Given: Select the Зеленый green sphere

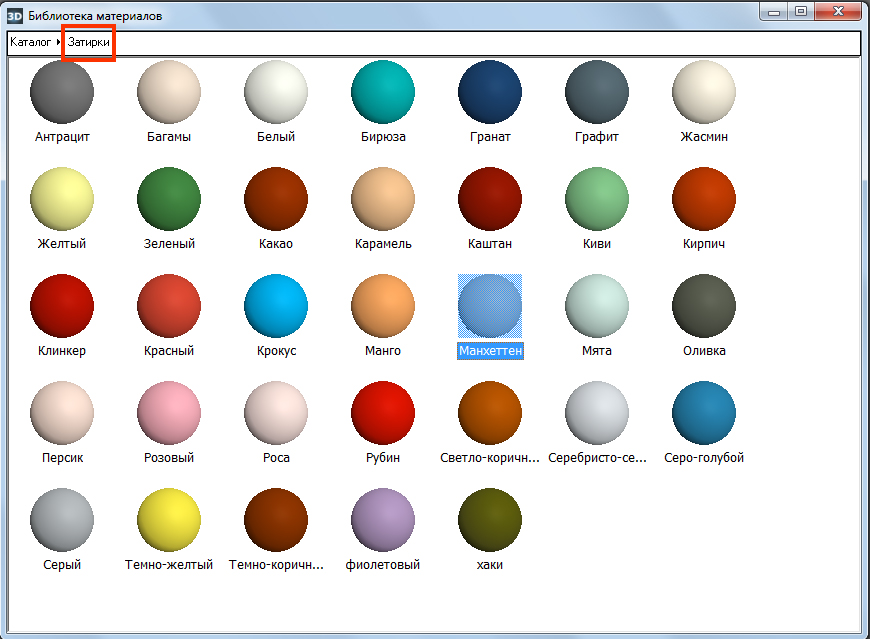Looking at the screenshot, I should (169, 199).
